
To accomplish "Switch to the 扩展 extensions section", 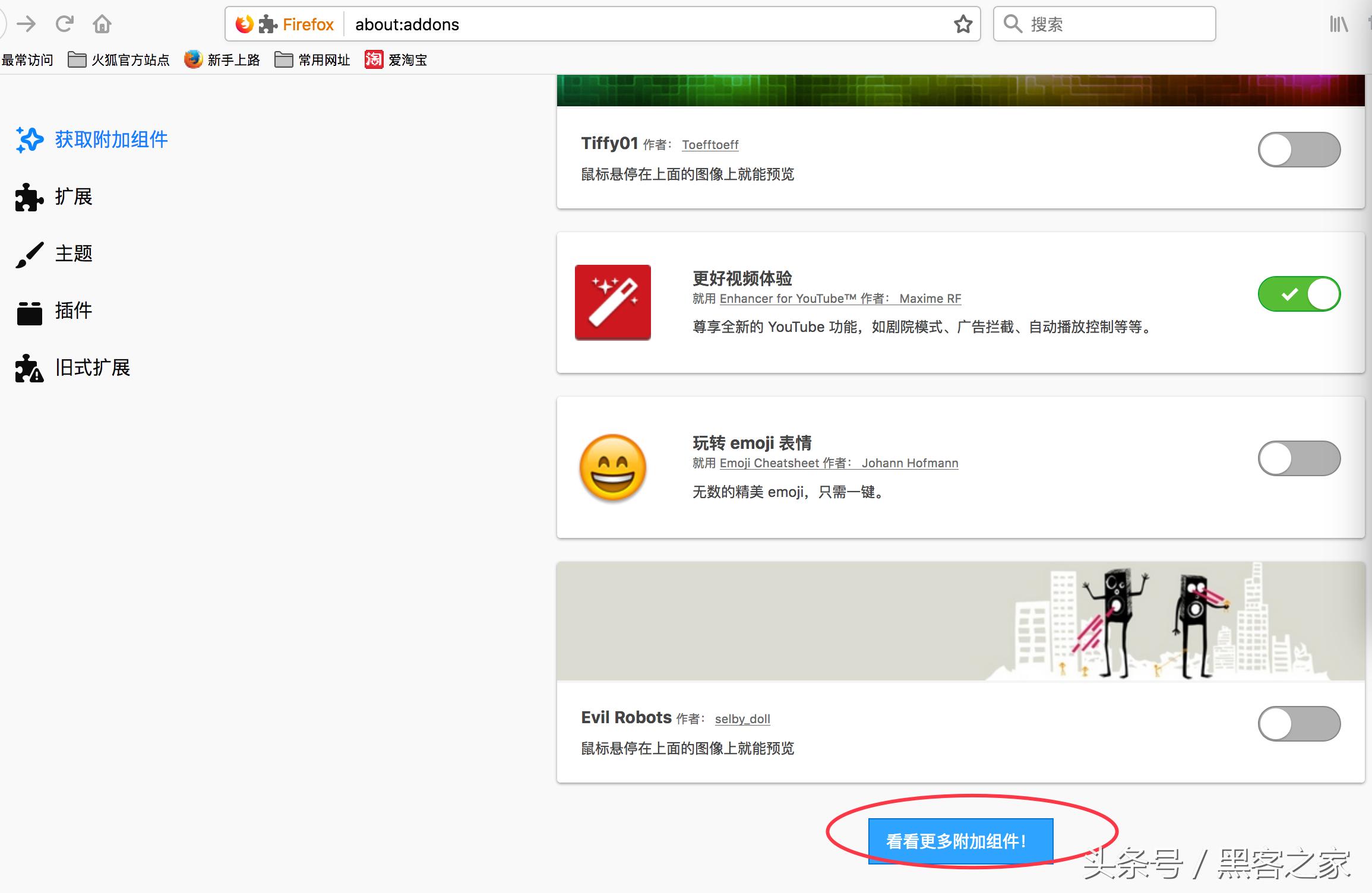I will (x=73, y=197).
